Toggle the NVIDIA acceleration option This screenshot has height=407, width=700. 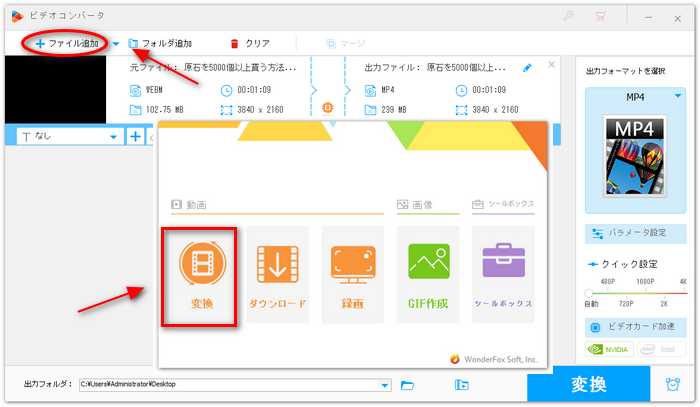(x=609, y=349)
